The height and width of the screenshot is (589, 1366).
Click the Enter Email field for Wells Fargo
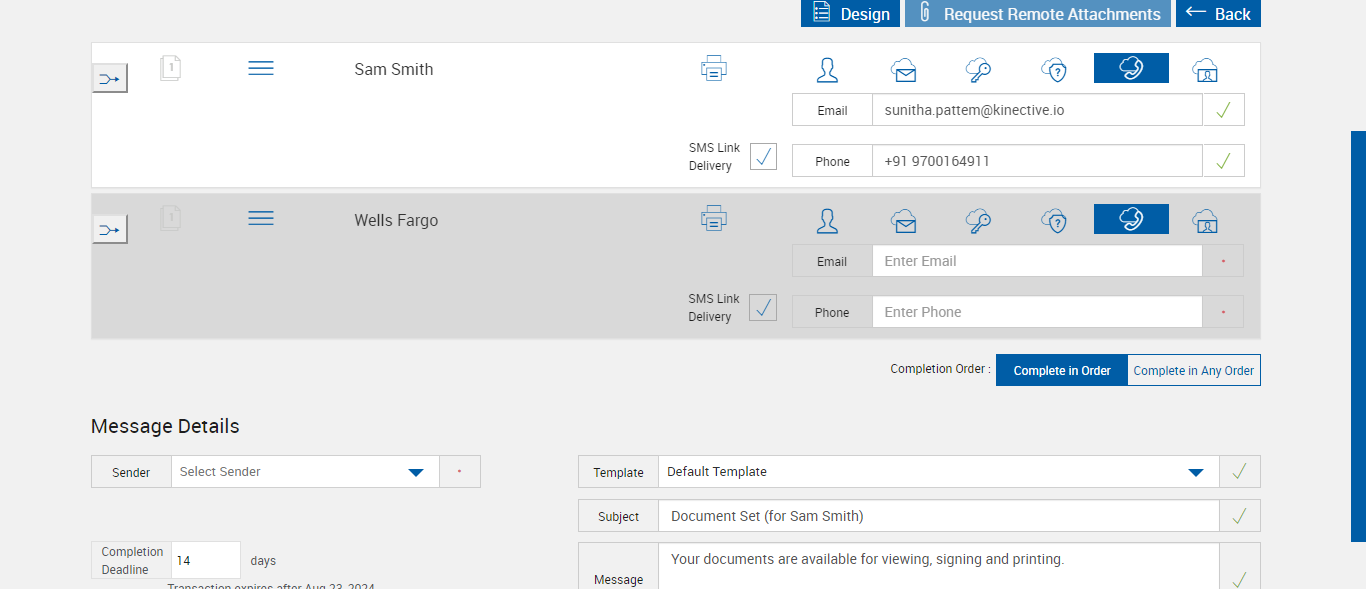pyautogui.click(x=1036, y=261)
